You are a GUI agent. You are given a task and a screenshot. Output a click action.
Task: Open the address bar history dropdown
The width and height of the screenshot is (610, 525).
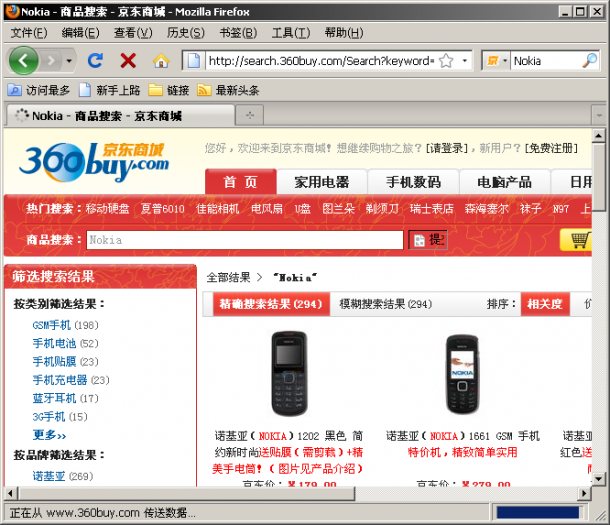coord(465,61)
